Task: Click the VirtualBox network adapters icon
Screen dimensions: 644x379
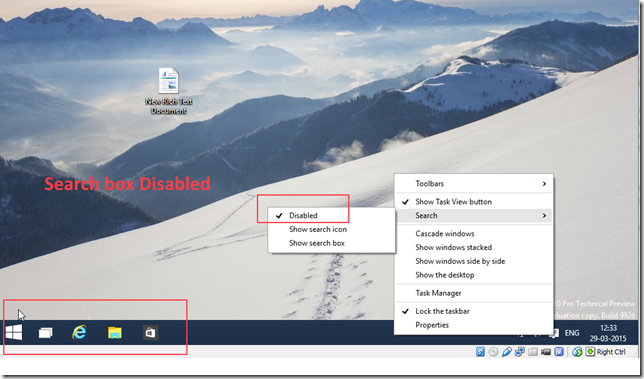Action: point(520,352)
